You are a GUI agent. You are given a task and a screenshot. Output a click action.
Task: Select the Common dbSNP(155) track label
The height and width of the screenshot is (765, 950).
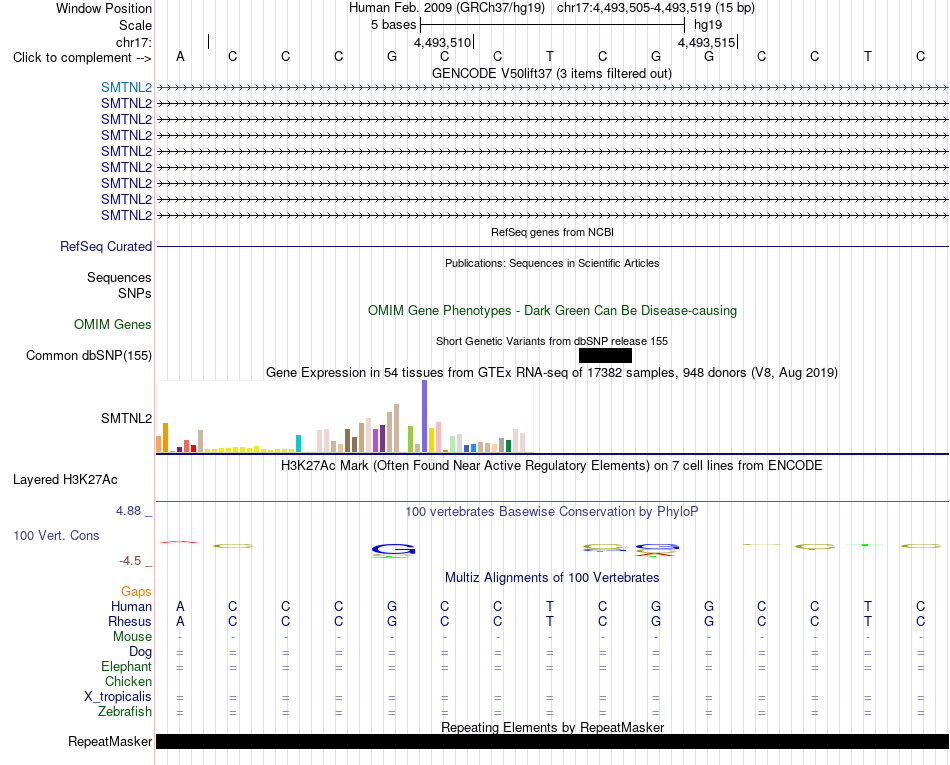coord(88,356)
